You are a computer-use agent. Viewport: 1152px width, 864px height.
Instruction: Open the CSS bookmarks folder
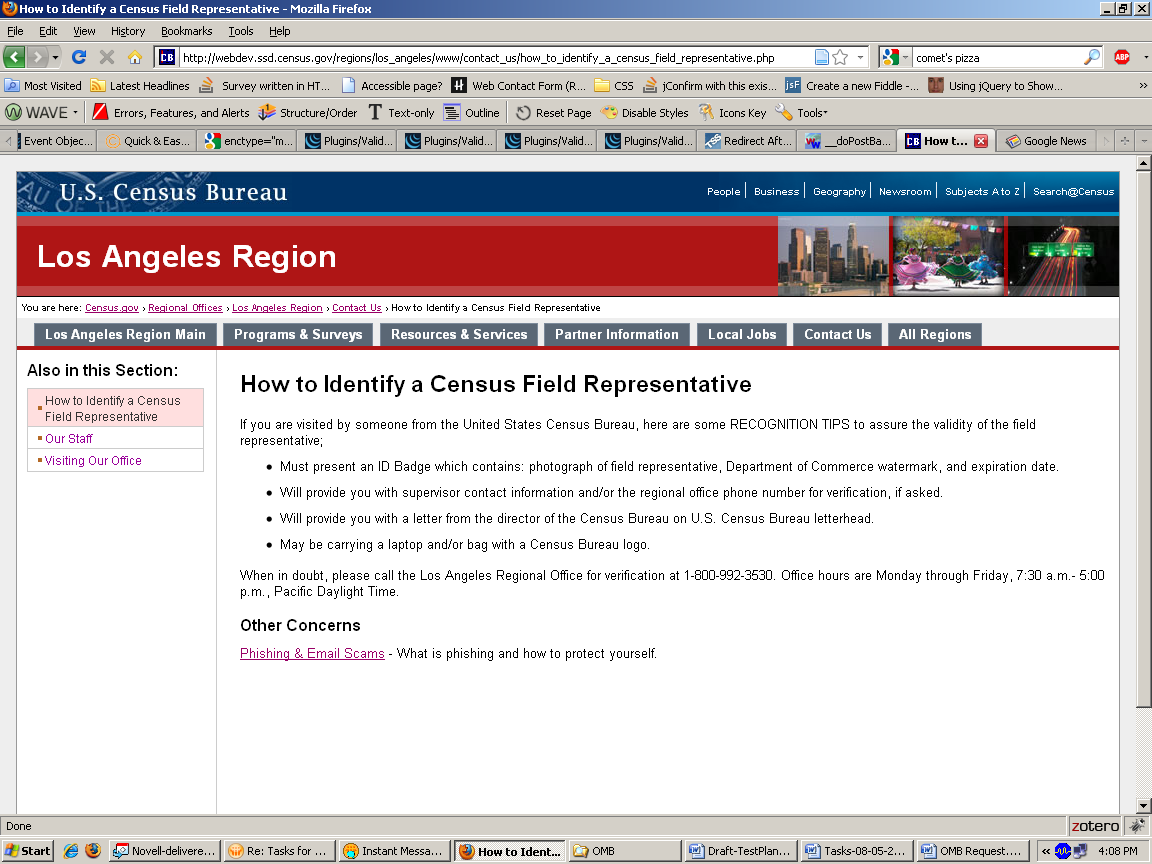[614, 86]
